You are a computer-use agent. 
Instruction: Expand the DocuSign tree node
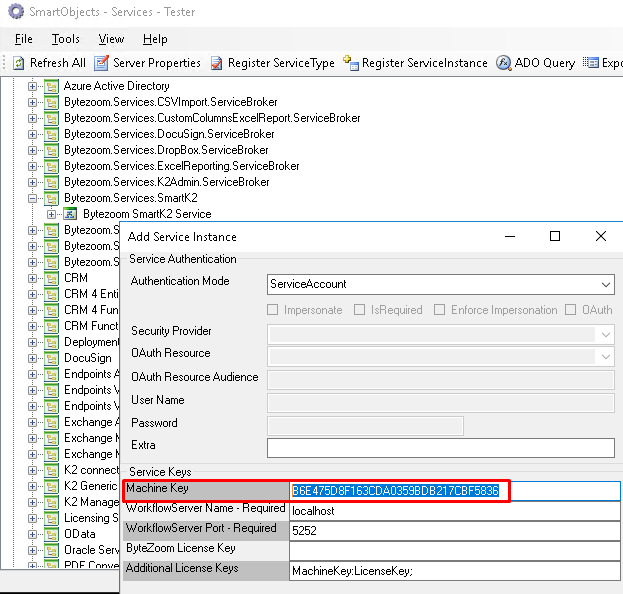click(32, 358)
